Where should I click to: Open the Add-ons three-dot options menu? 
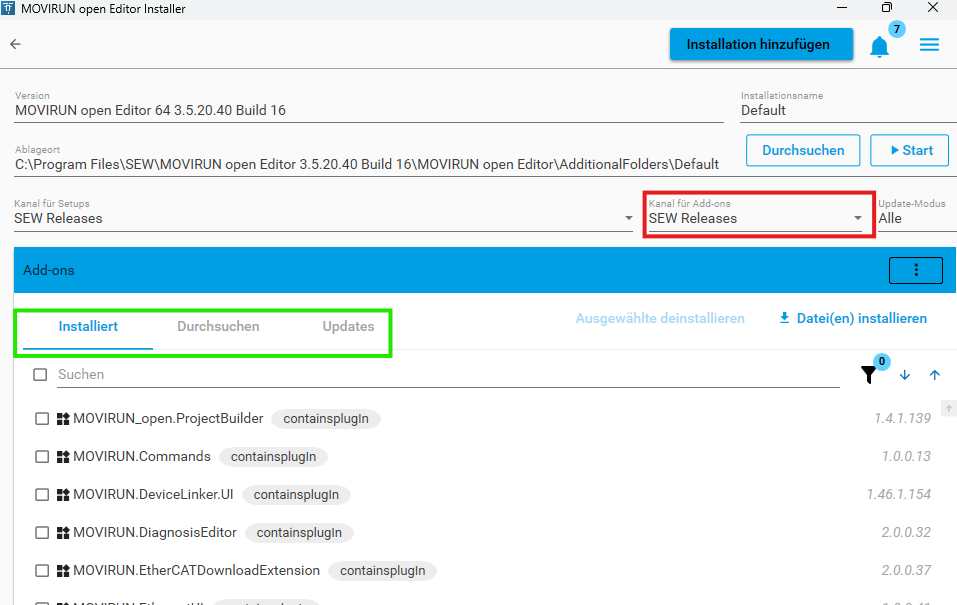pos(916,270)
